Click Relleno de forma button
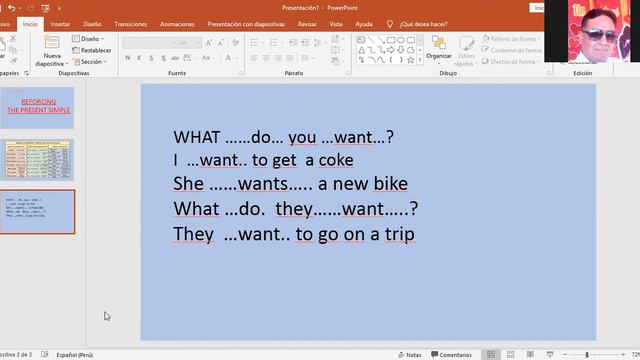 click(x=510, y=39)
